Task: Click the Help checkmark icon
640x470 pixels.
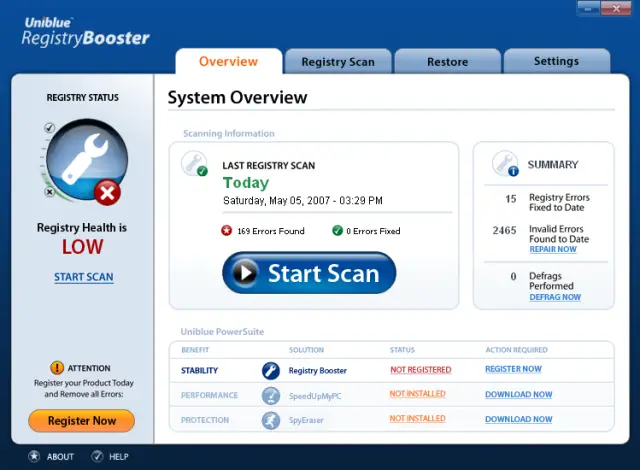Action: pyautogui.click(x=97, y=456)
